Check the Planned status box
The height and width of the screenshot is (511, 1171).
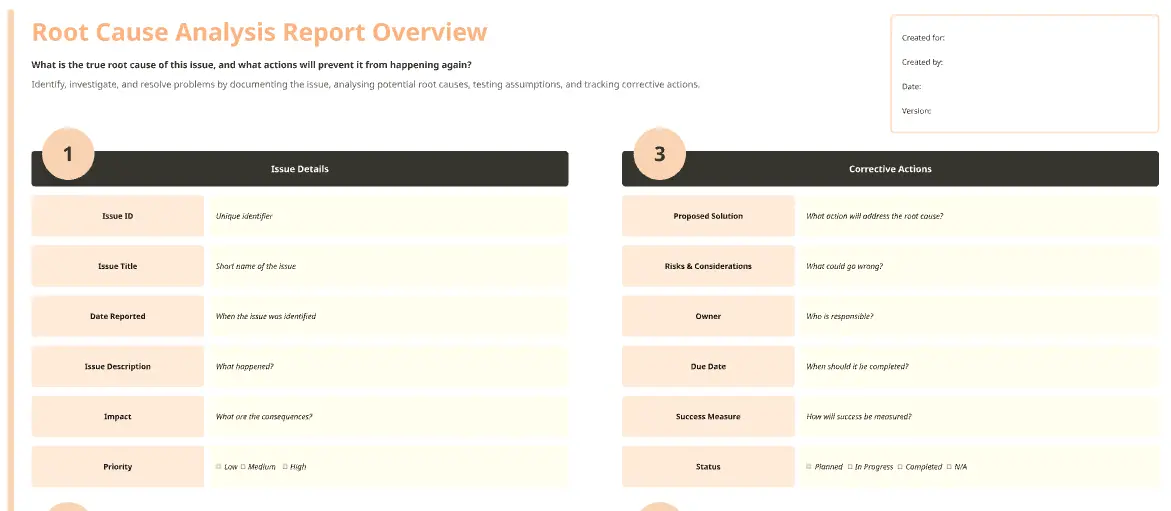coord(809,466)
